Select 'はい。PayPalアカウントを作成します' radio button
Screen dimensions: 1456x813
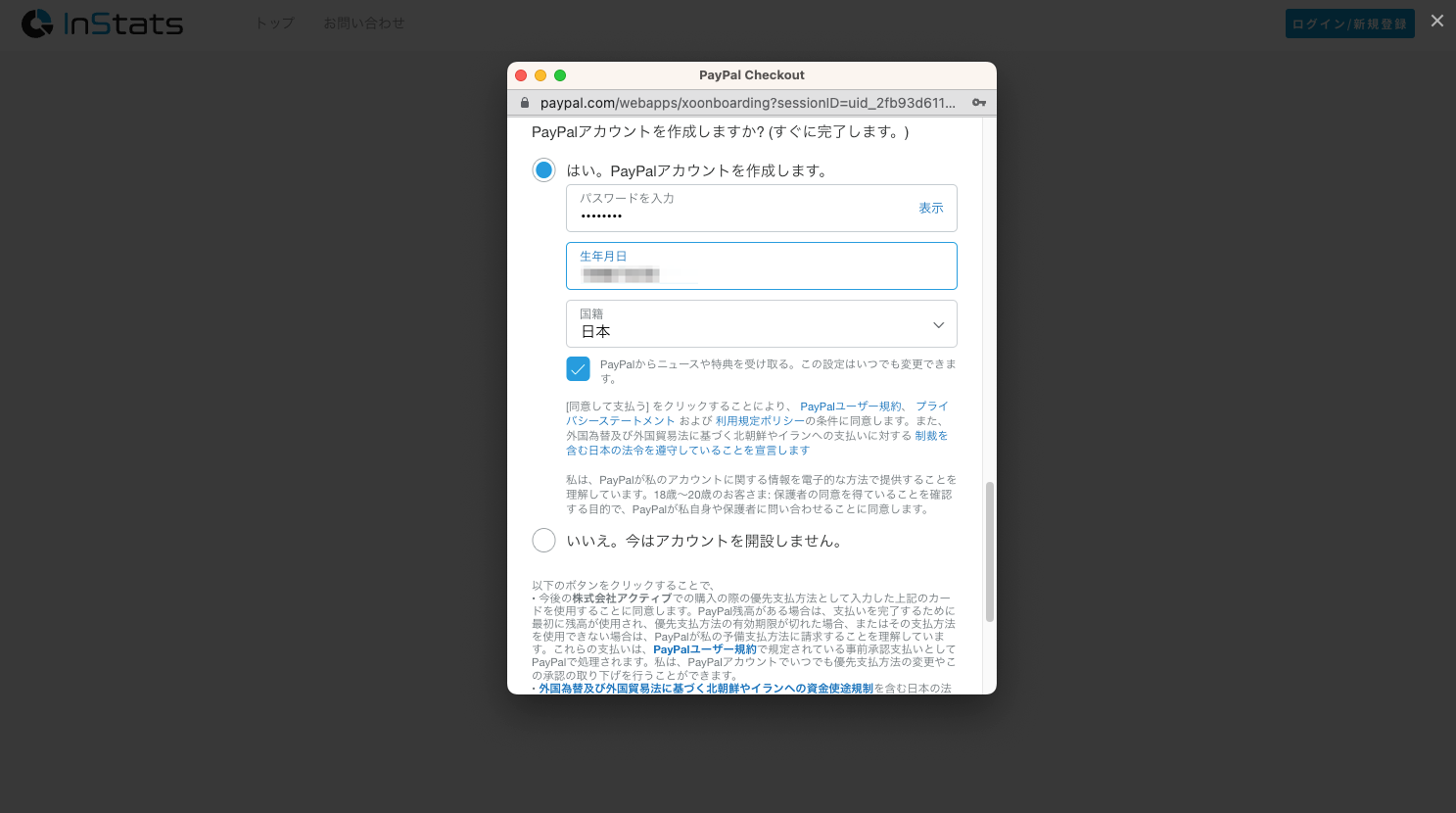[x=543, y=170]
